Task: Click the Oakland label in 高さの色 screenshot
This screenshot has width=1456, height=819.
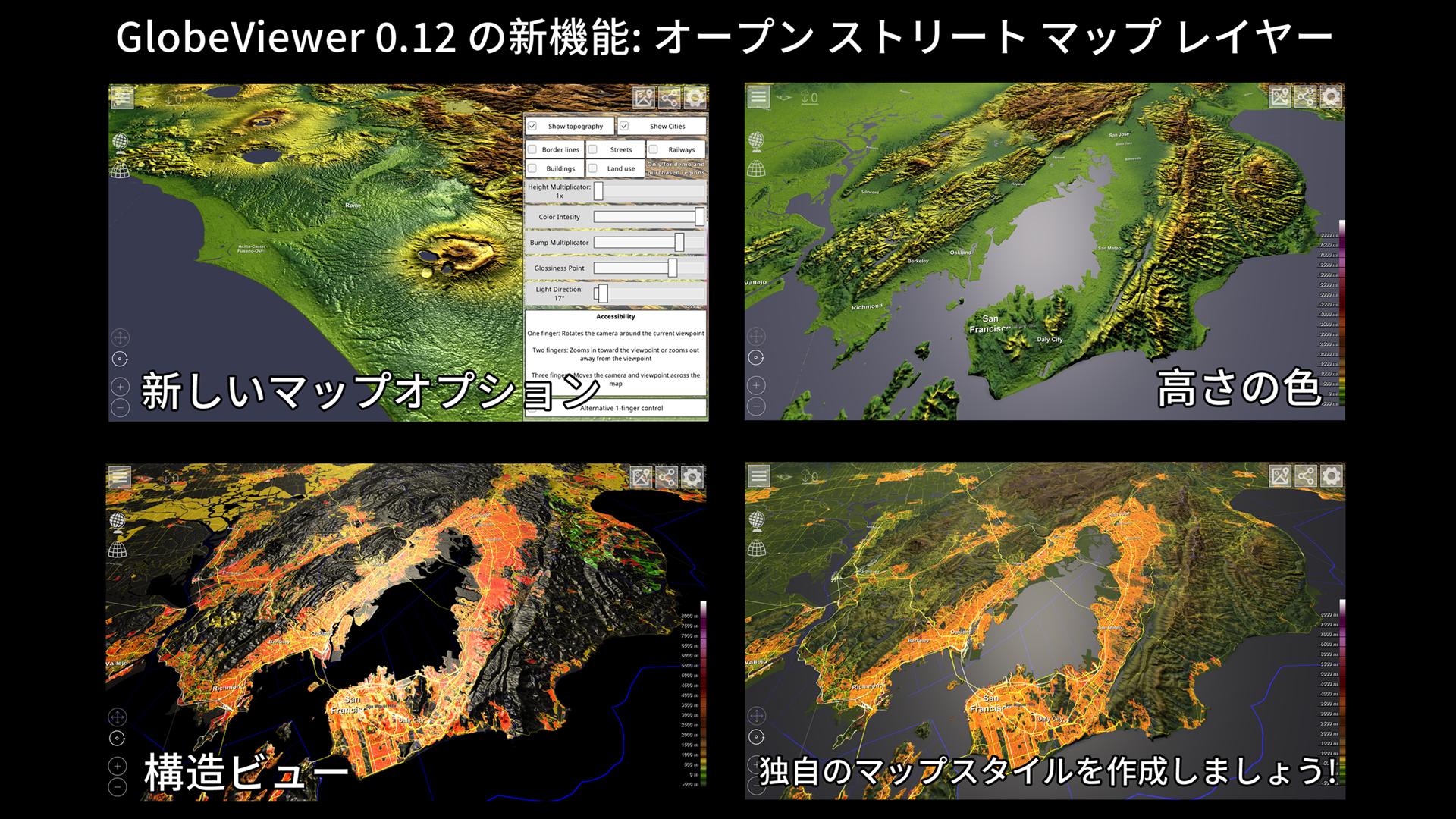Action: [x=960, y=252]
